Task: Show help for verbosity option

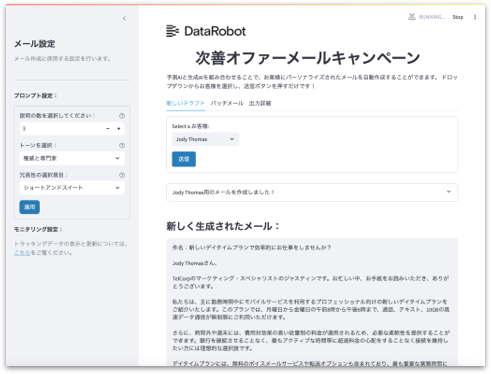Action: point(122,175)
